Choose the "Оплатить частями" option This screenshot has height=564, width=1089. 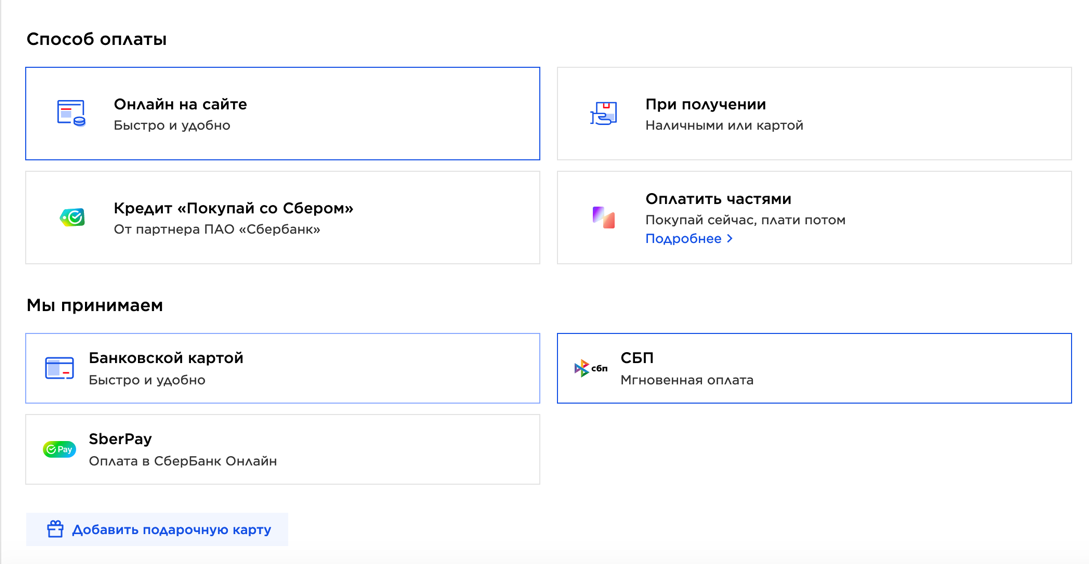point(814,217)
